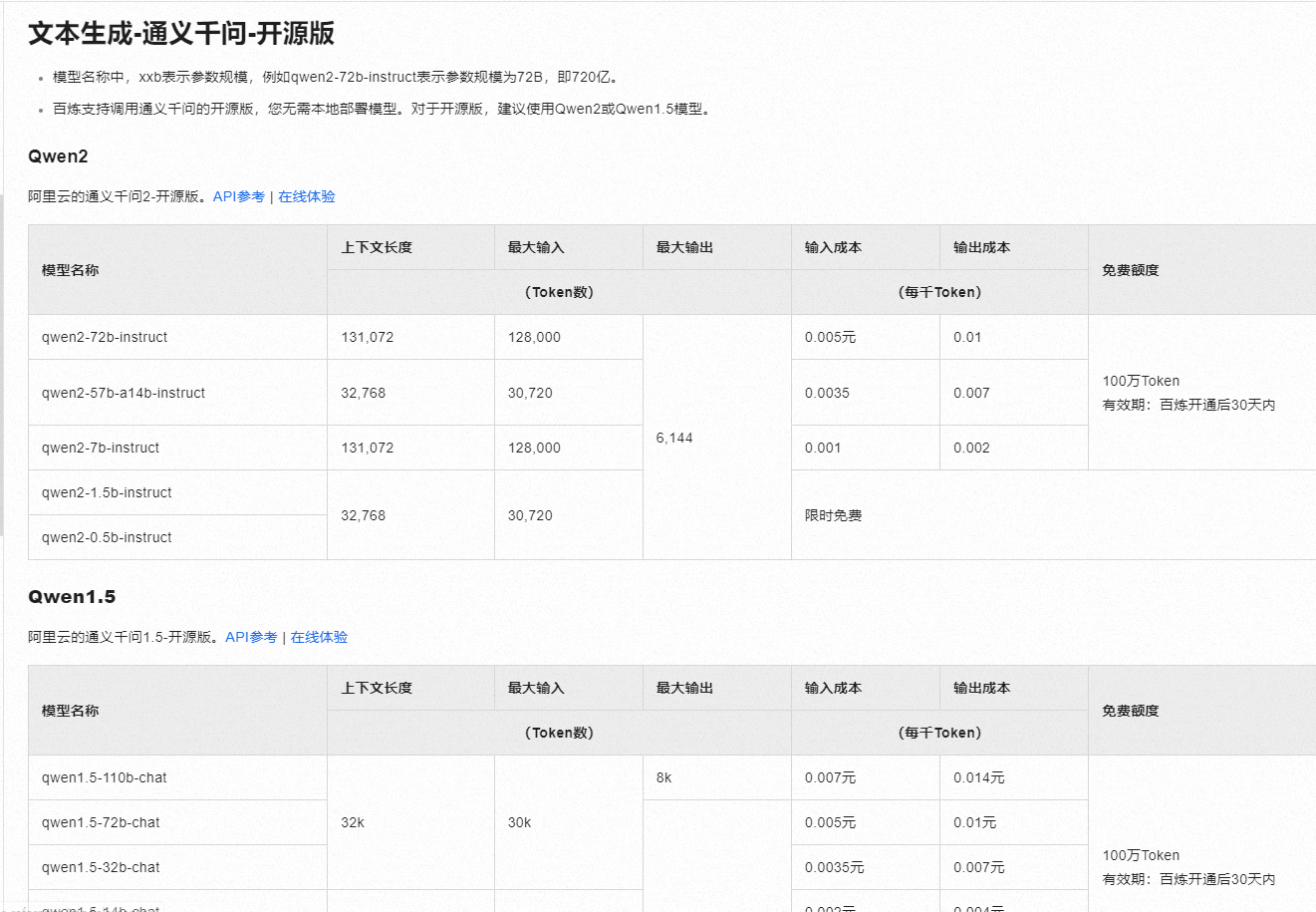Select the bullet text mentioning 720亿 parameters
This screenshot has width=1316, height=912.
pyautogui.click(x=338, y=77)
